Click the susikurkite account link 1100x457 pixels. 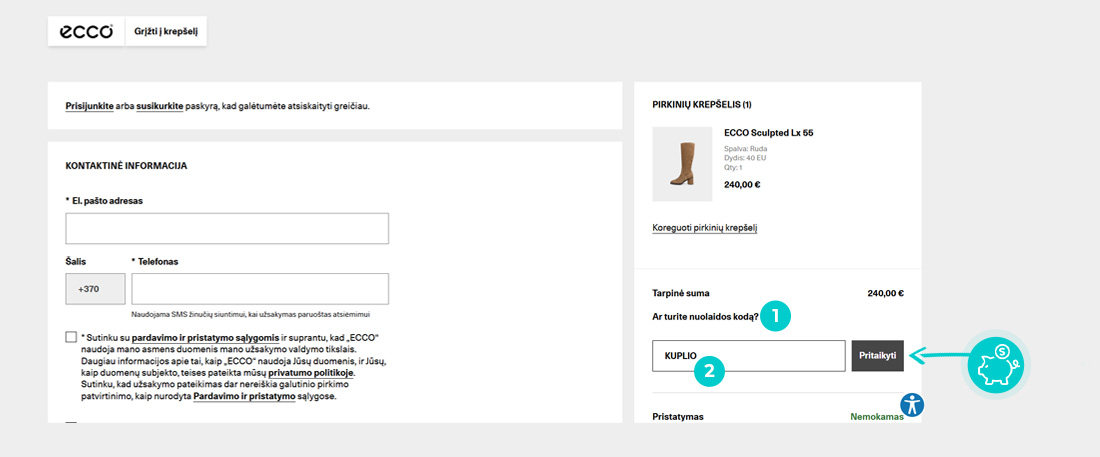tap(159, 105)
